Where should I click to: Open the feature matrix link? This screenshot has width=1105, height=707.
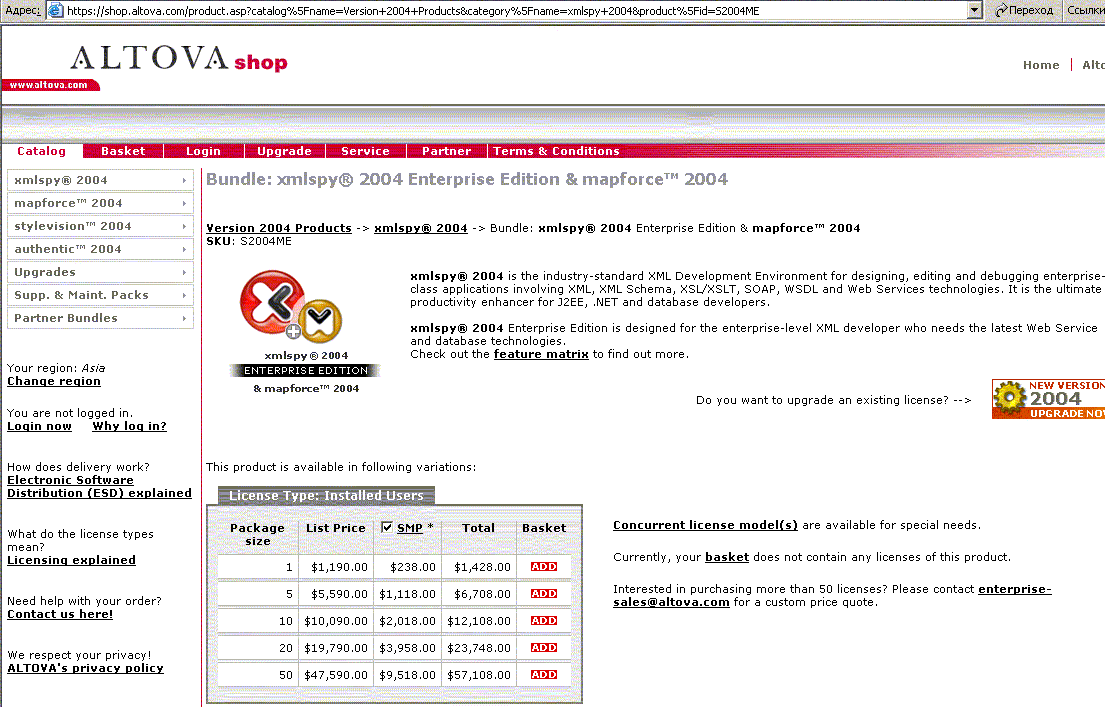[x=541, y=354]
